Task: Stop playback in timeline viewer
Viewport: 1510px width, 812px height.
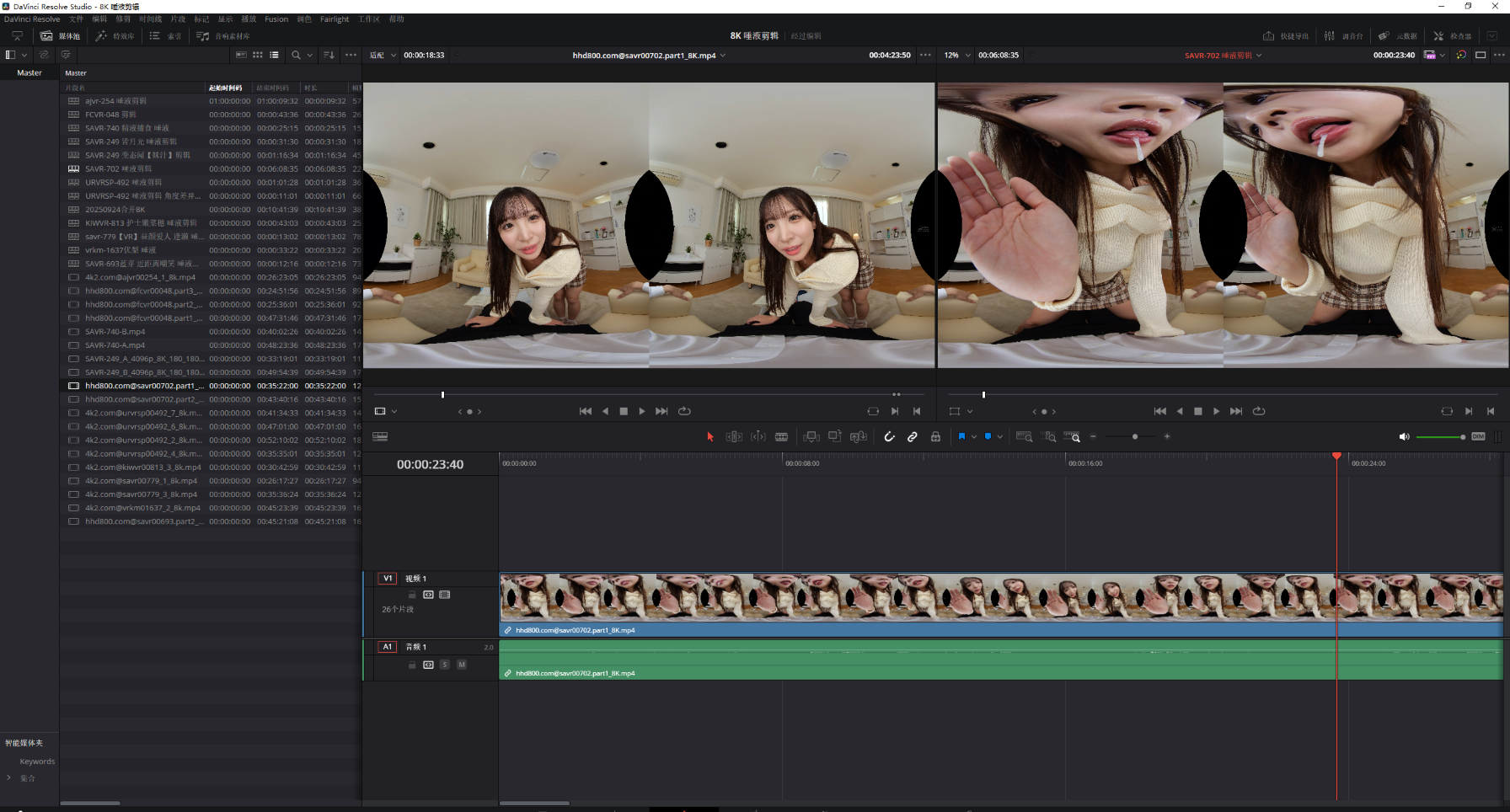Action: 1198,411
